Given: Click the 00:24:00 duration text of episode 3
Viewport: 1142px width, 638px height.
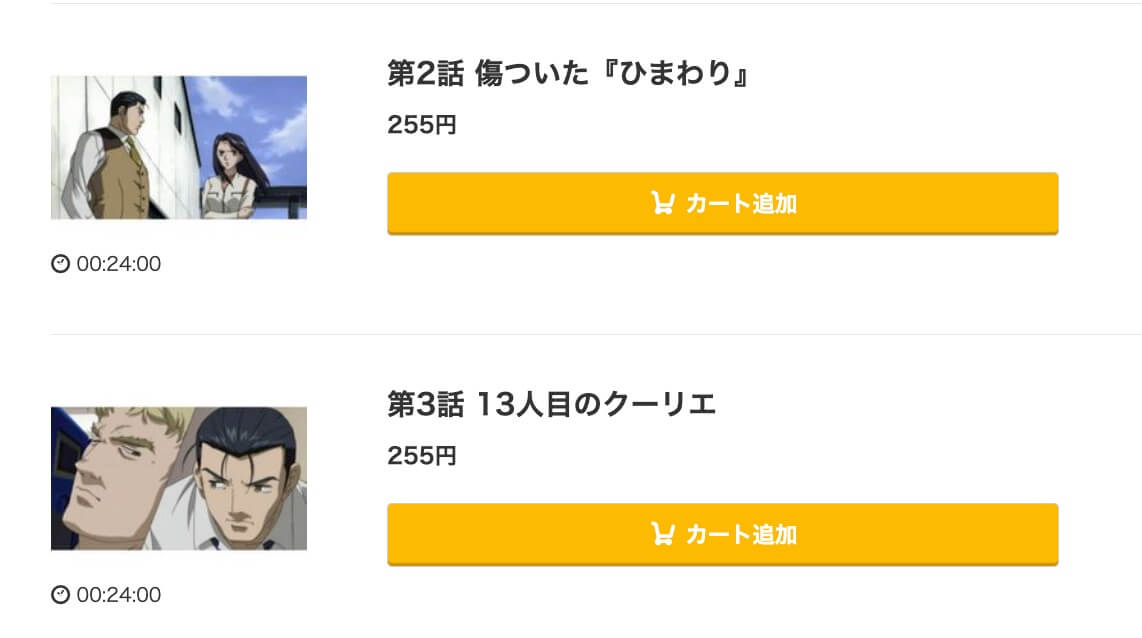Looking at the screenshot, I should 116,594.
